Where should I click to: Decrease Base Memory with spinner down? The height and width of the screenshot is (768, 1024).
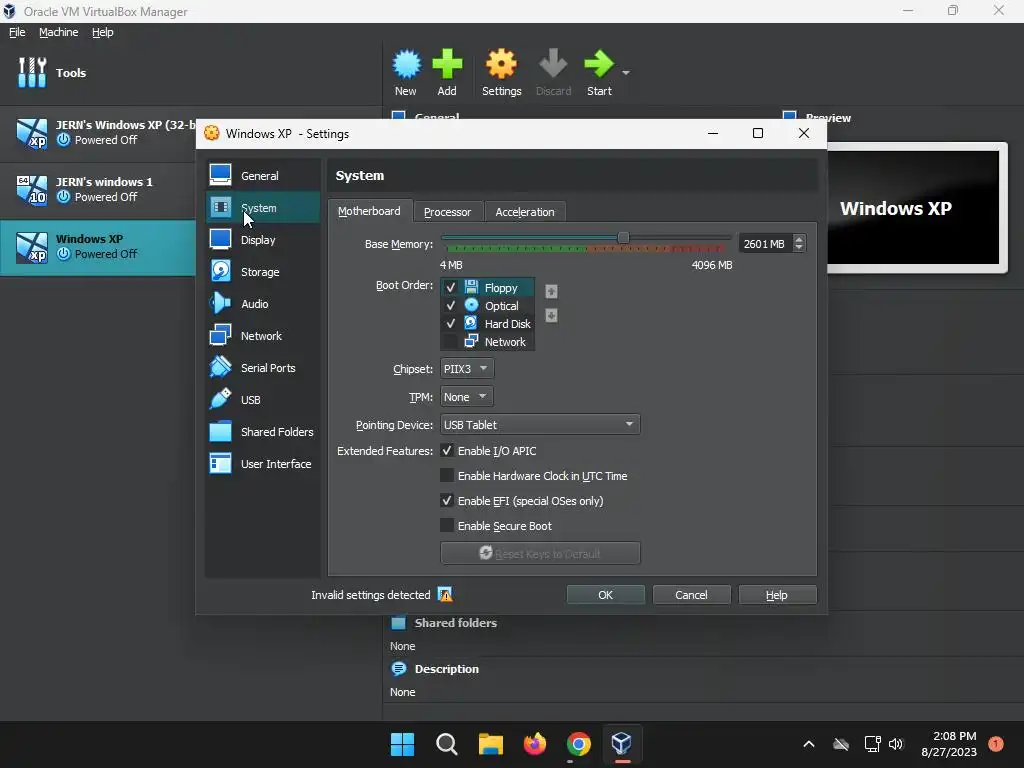(x=799, y=248)
